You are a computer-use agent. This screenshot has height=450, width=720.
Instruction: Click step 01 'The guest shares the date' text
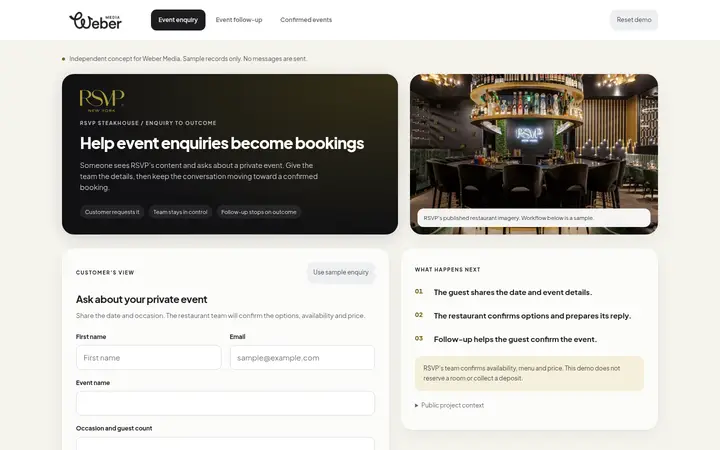point(512,292)
